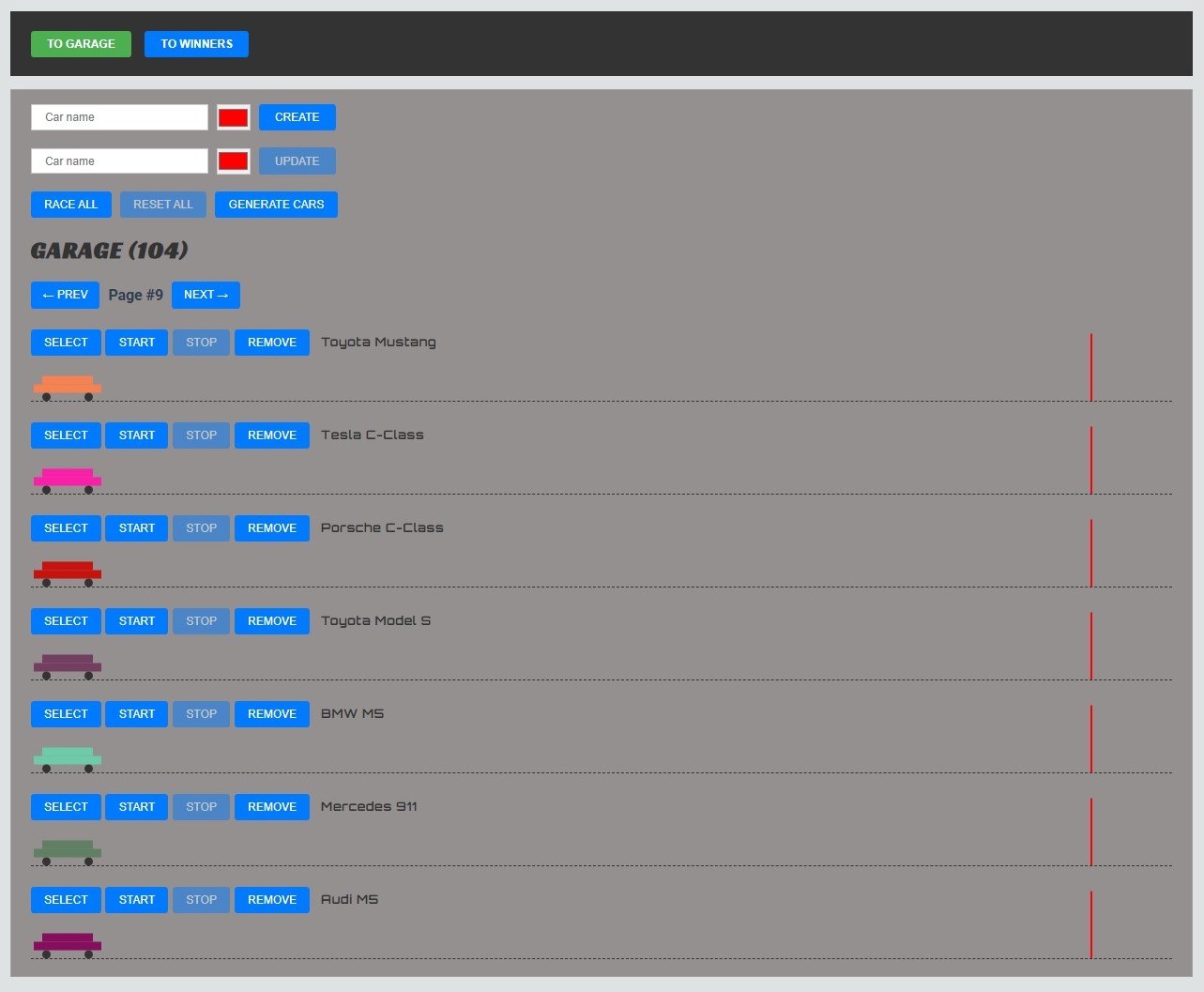The image size is (1204, 992).
Task: Click the Mercedes 911 name label
Action: (369, 807)
